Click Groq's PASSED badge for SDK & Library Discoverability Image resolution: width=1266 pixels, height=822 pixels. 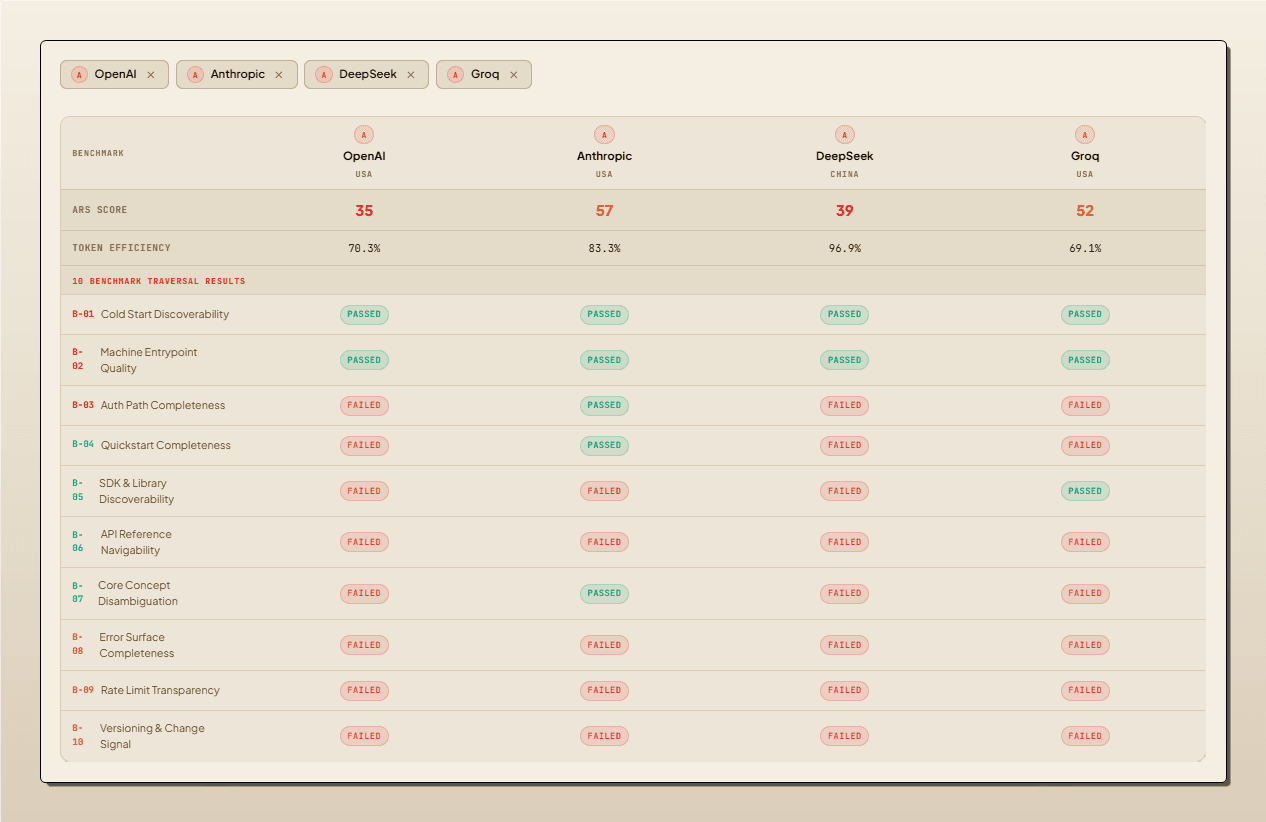1085,491
